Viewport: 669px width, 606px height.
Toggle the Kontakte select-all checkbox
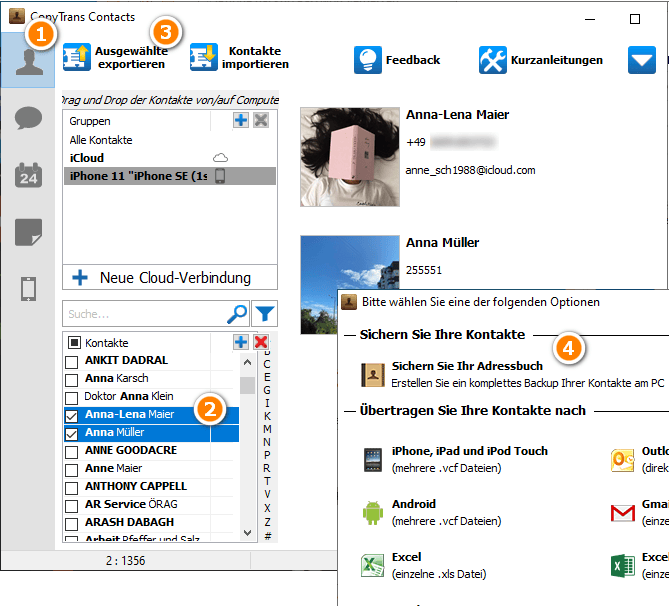click(x=74, y=342)
